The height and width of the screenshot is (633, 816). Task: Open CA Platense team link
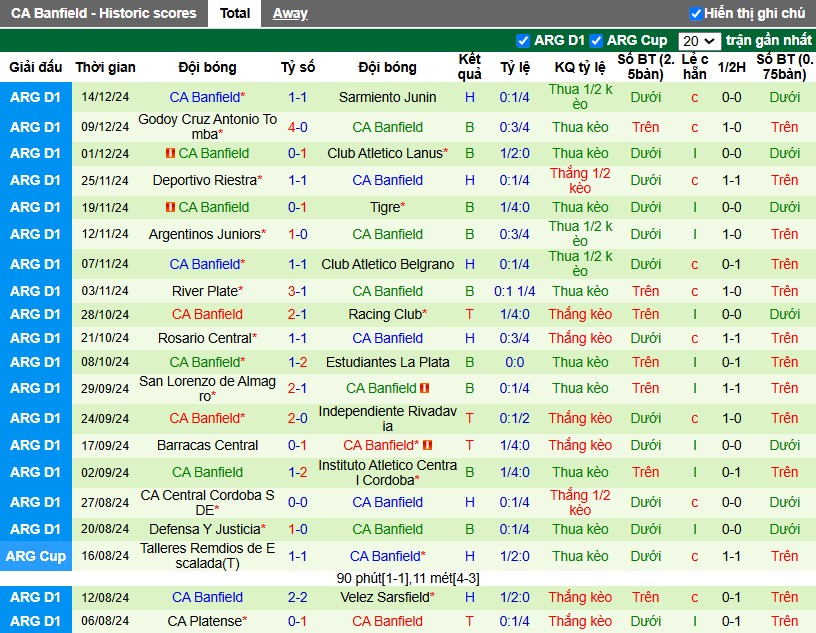pos(205,622)
